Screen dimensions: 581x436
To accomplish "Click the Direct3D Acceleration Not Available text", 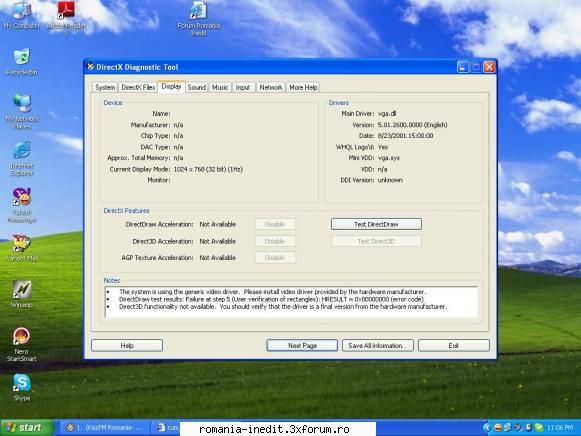I will pos(218,241).
